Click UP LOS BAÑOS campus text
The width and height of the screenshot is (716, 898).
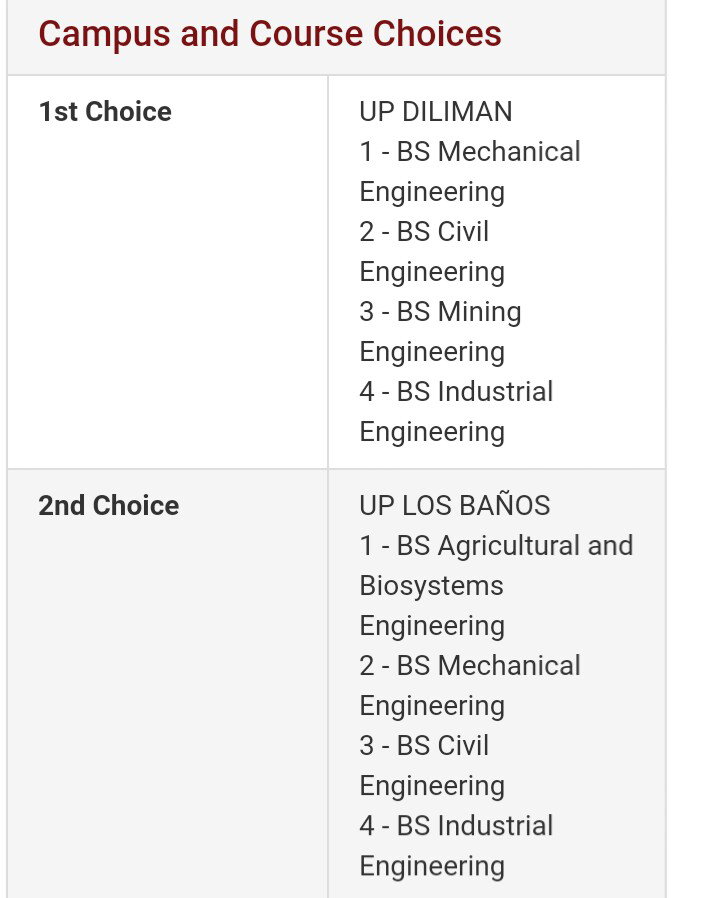pos(455,506)
